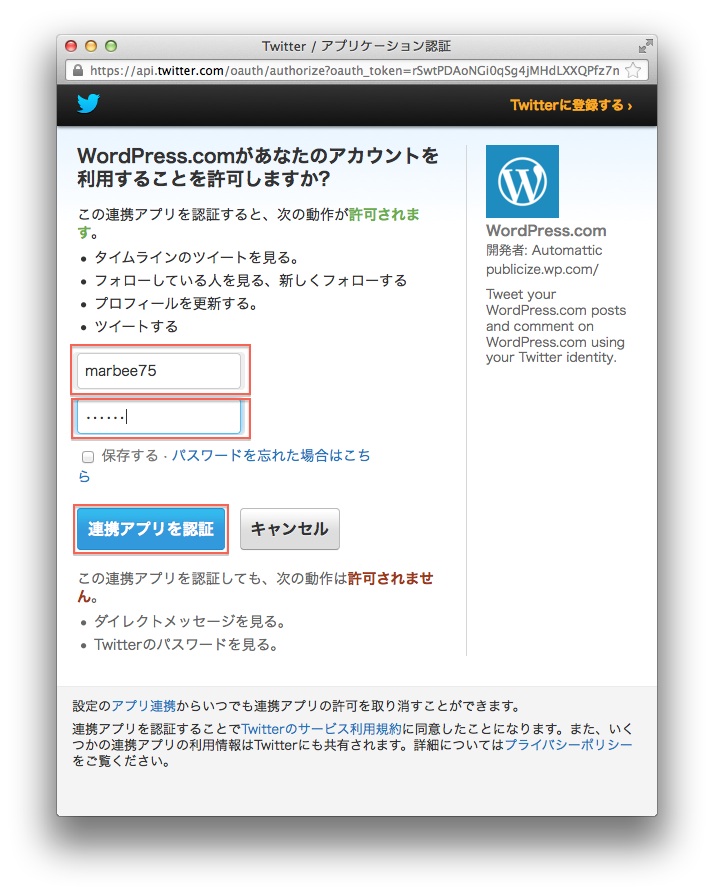Click the URL address bar
Image resolution: width=714 pixels, height=895 pixels.
[x=357, y=70]
